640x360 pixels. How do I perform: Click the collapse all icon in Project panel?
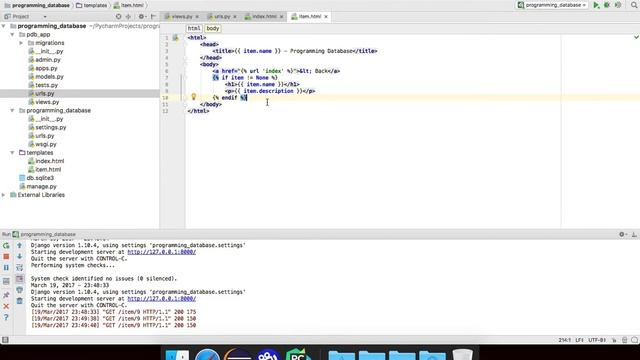[128, 17]
